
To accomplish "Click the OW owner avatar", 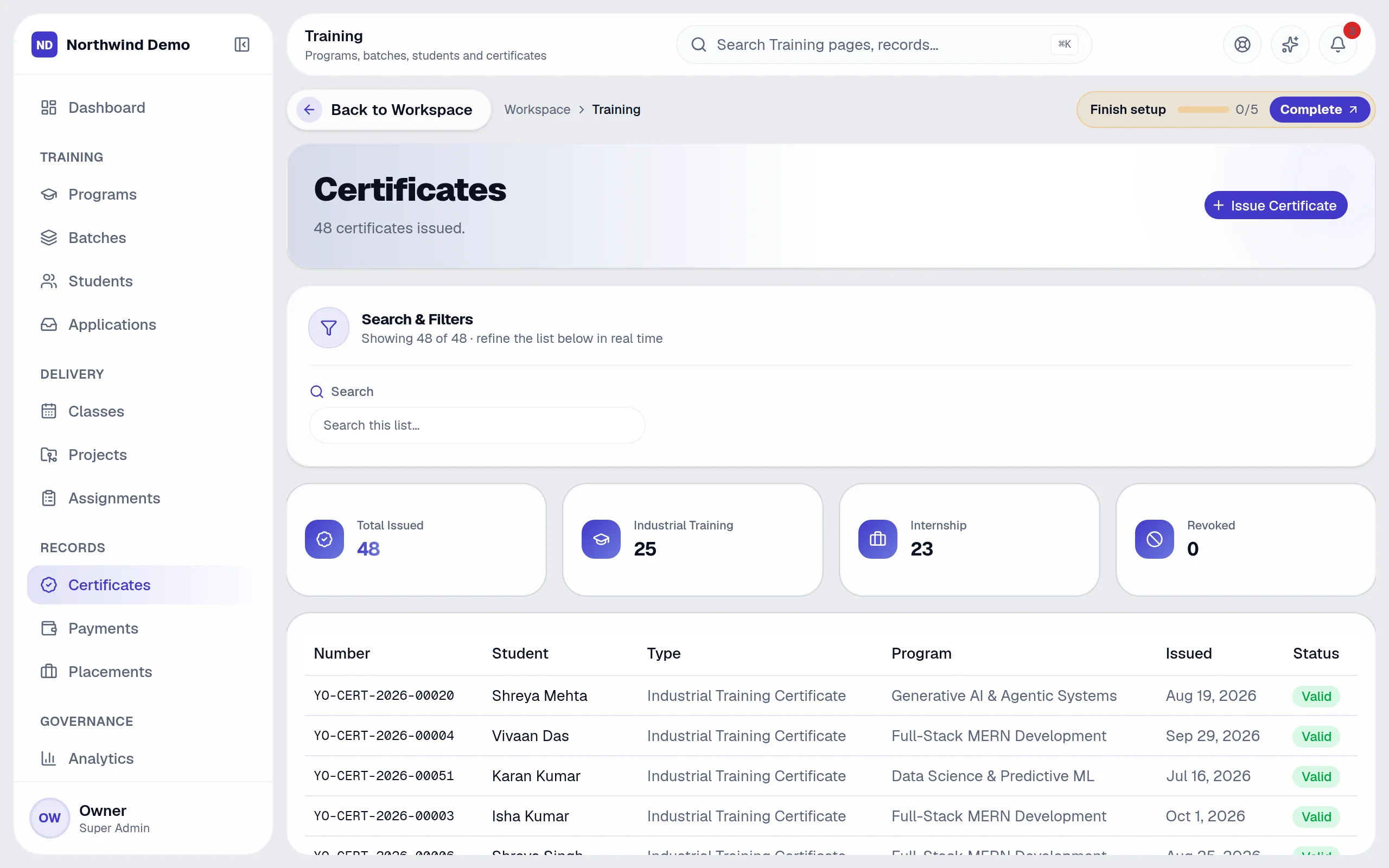I will 49,818.
